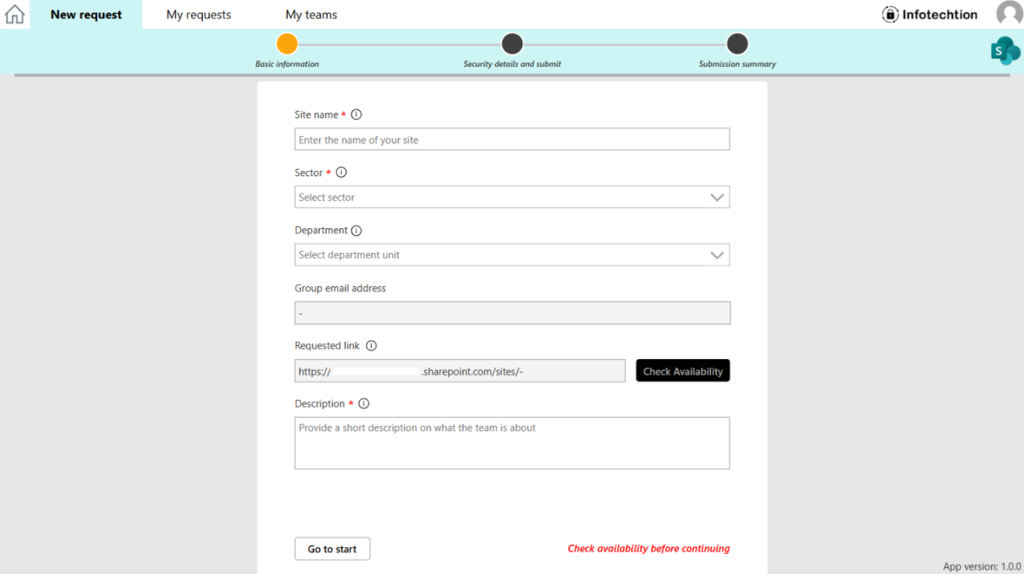Open the user profile avatar

[1010, 13]
